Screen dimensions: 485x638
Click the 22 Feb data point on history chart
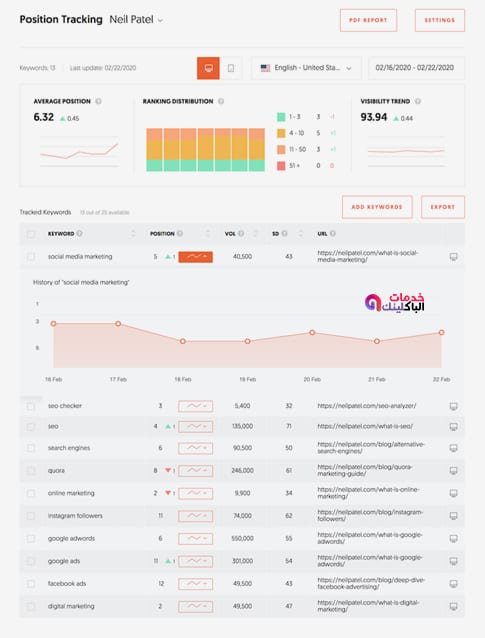pyautogui.click(x=441, y=332)
